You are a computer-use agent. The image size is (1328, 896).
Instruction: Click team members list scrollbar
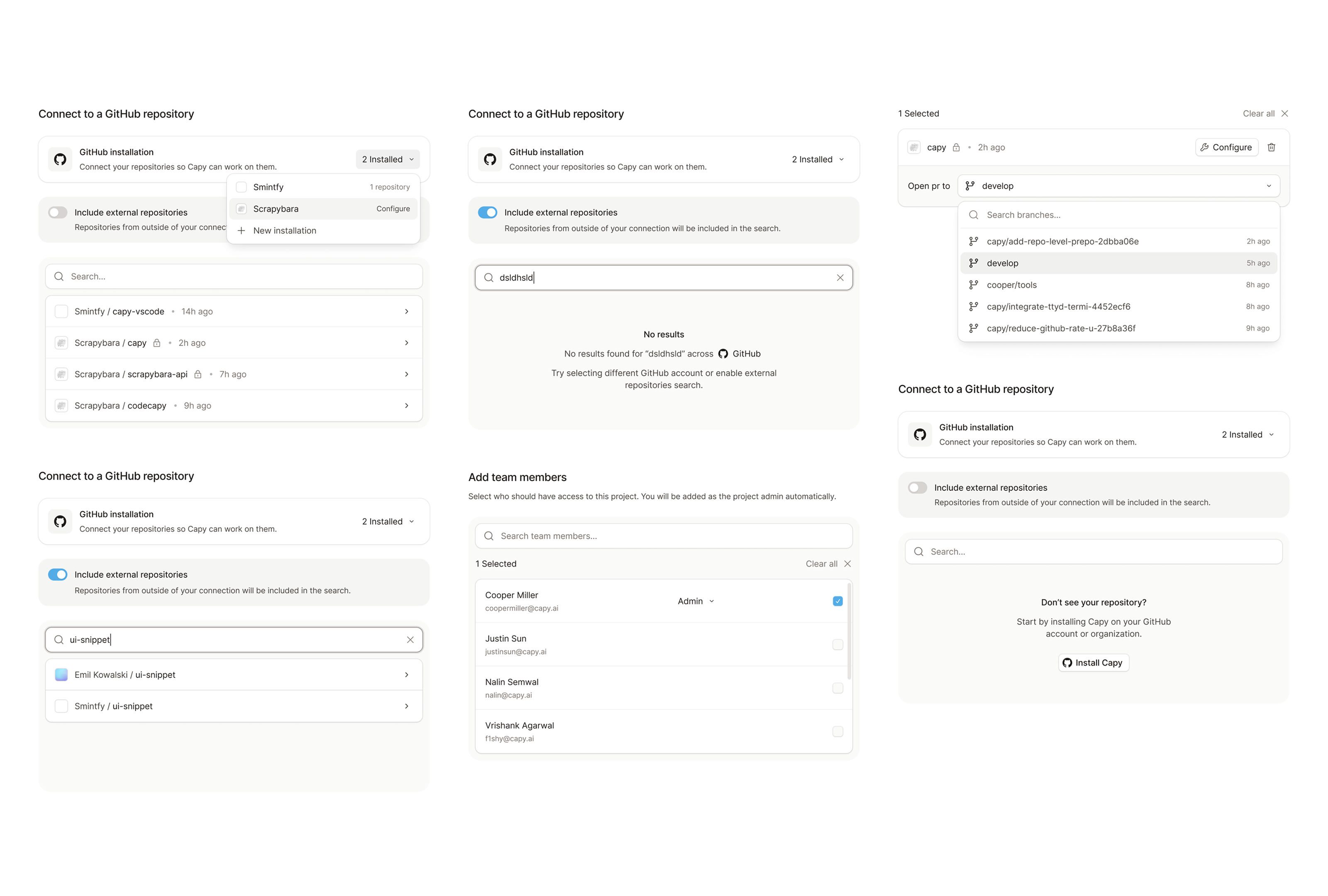849,631
